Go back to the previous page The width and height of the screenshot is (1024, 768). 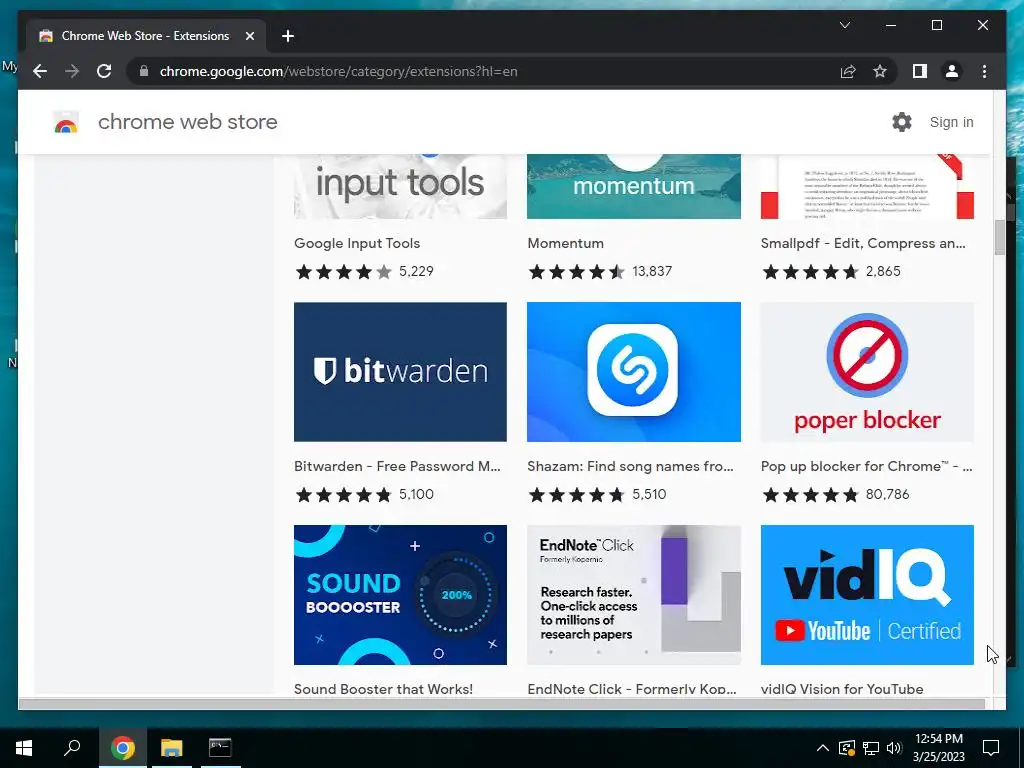(40, 71)
